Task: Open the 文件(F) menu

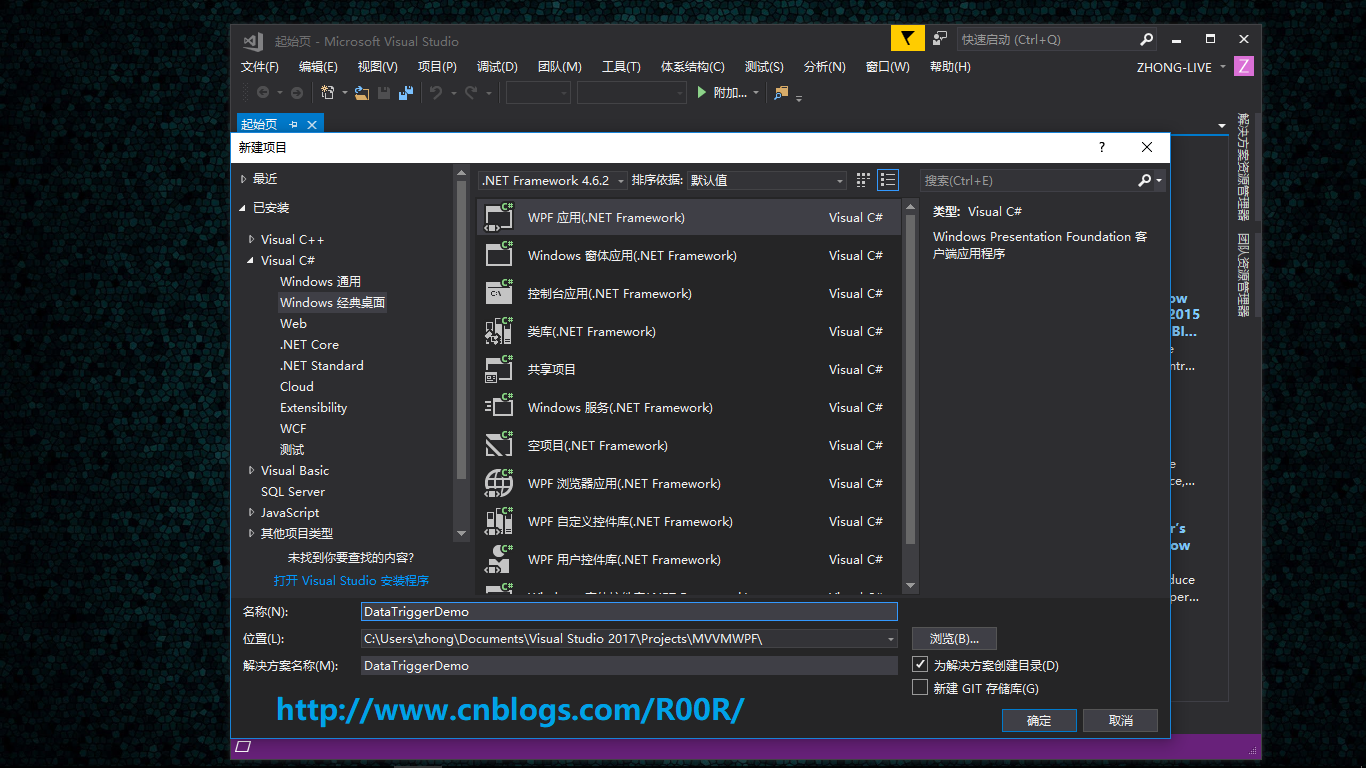Action: pos(260,67)
